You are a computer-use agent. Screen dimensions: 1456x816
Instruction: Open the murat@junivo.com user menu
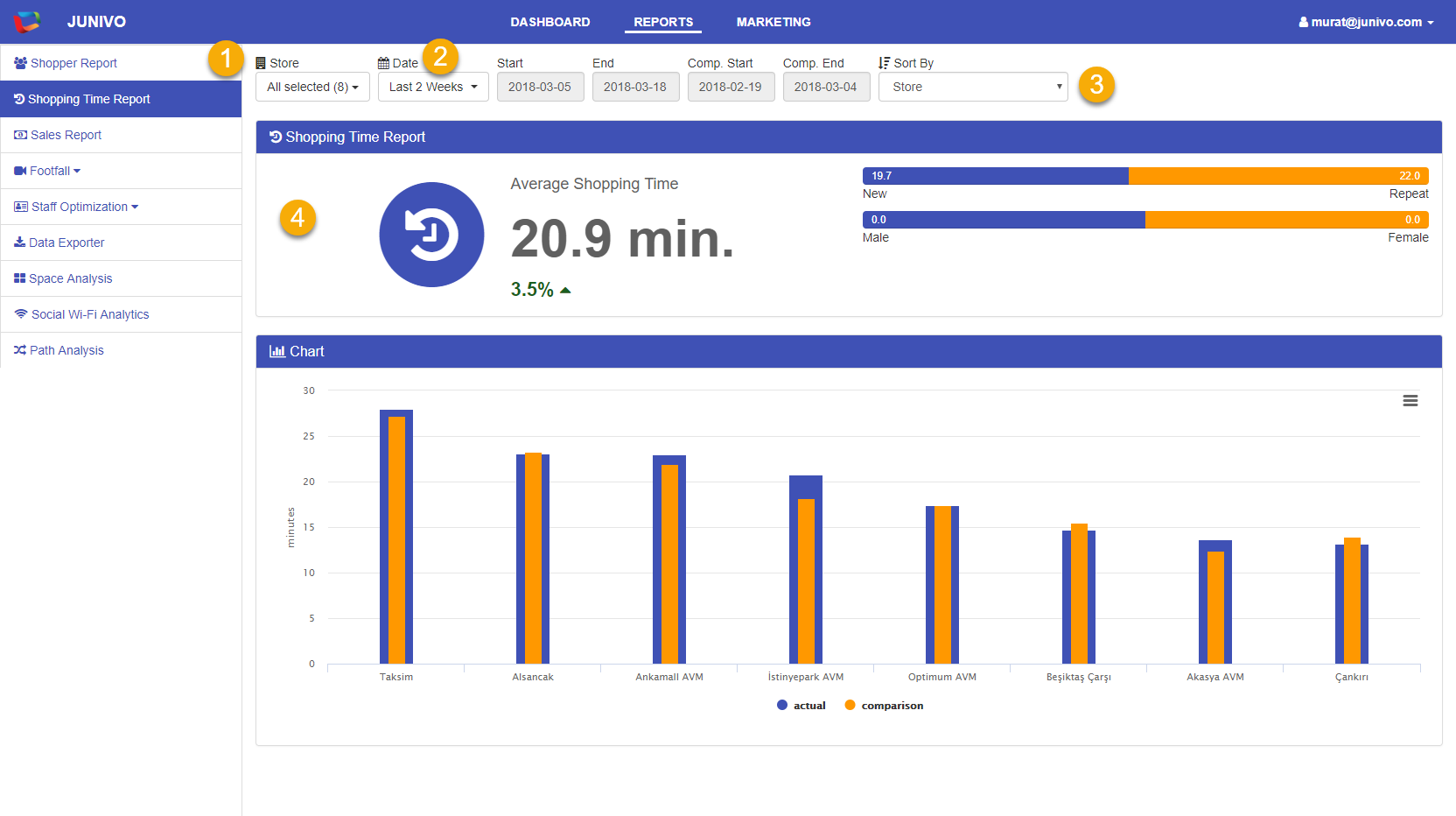pyautogui.click(x=1366, y=22)
